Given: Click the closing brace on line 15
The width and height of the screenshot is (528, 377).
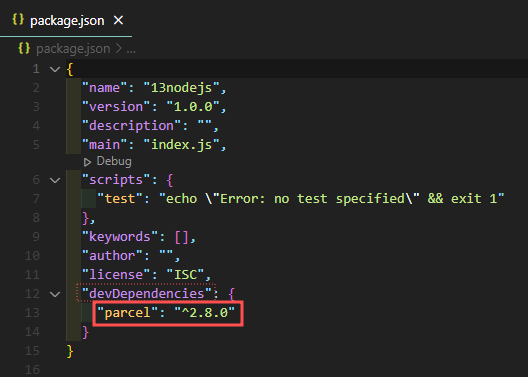Looking at the screenshot, I should tap(70, 351).
